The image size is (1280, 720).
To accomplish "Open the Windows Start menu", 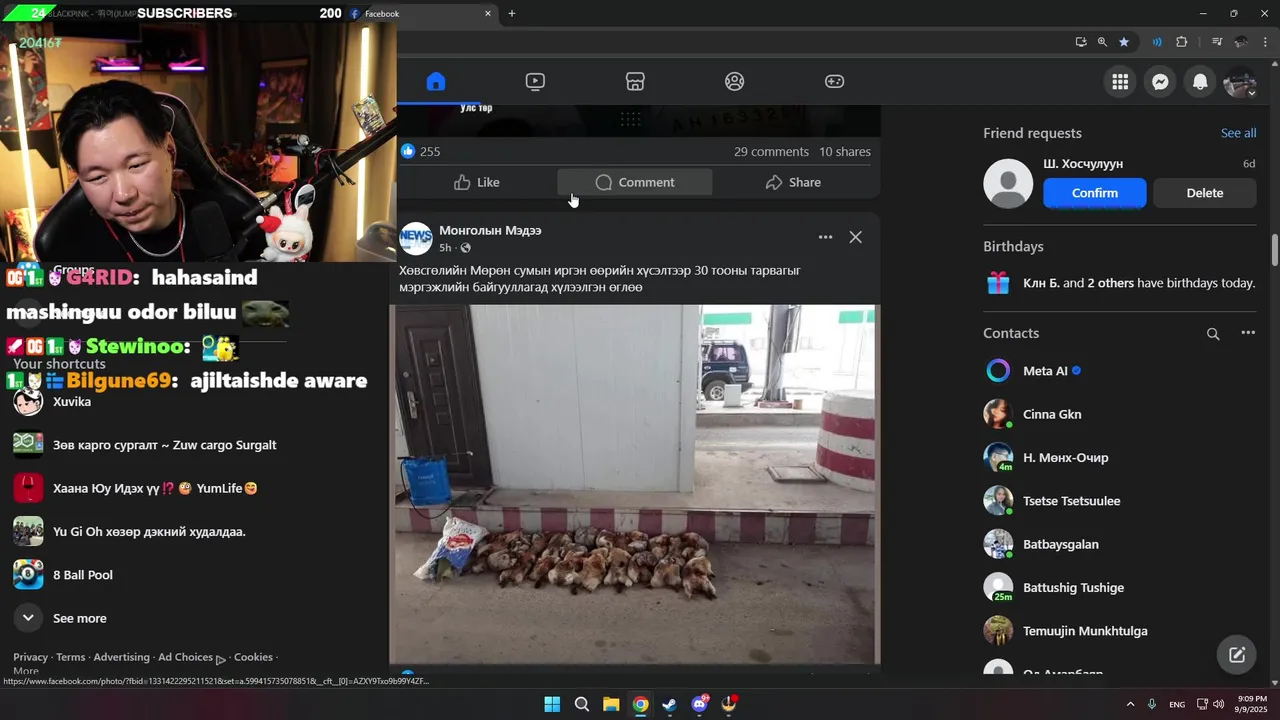I will pyautogui.click(x=552, y=705).
